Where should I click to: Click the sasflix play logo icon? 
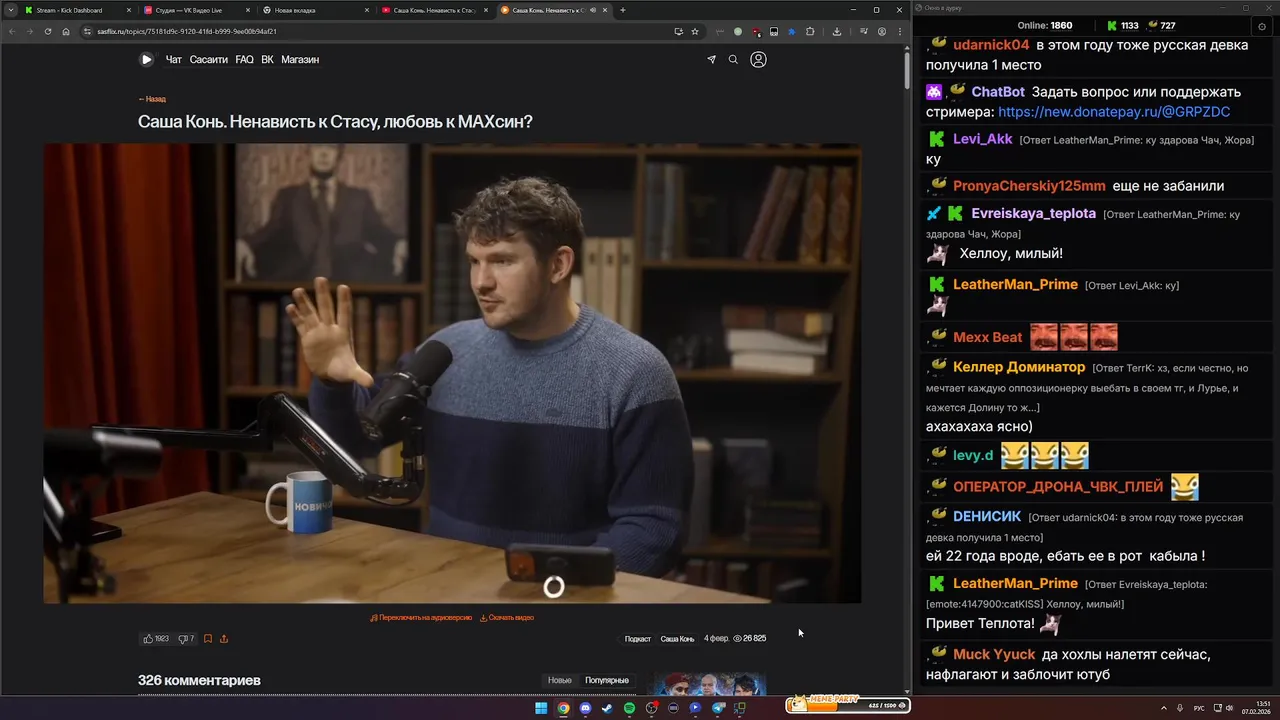pos(146,59)
